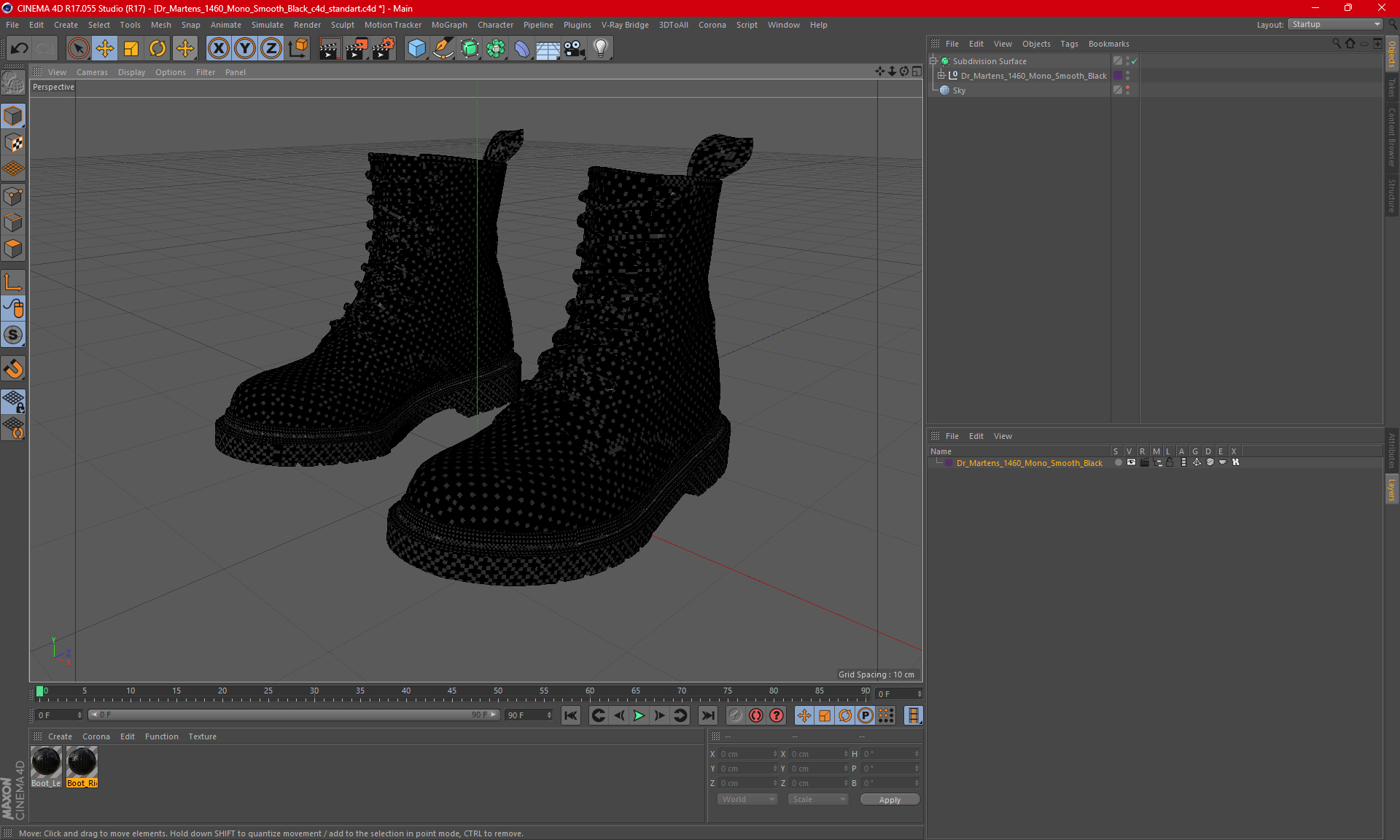The height and width of the screenshot is (840, 1400).
Task: Click the timeline preview range slider
Action: (x=293, y=715)
